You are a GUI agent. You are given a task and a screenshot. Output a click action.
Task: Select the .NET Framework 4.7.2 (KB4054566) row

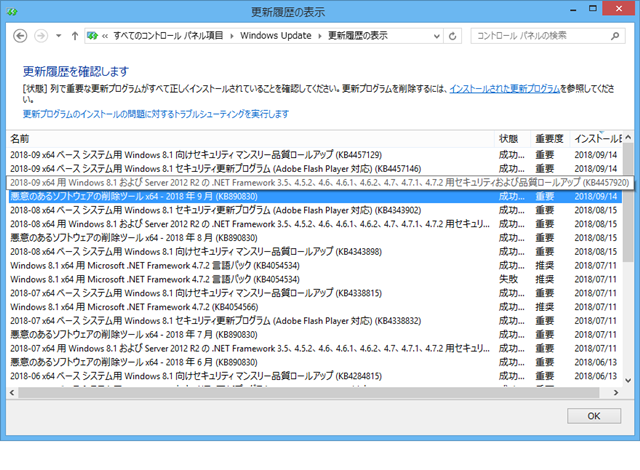(x=315, y=307)
